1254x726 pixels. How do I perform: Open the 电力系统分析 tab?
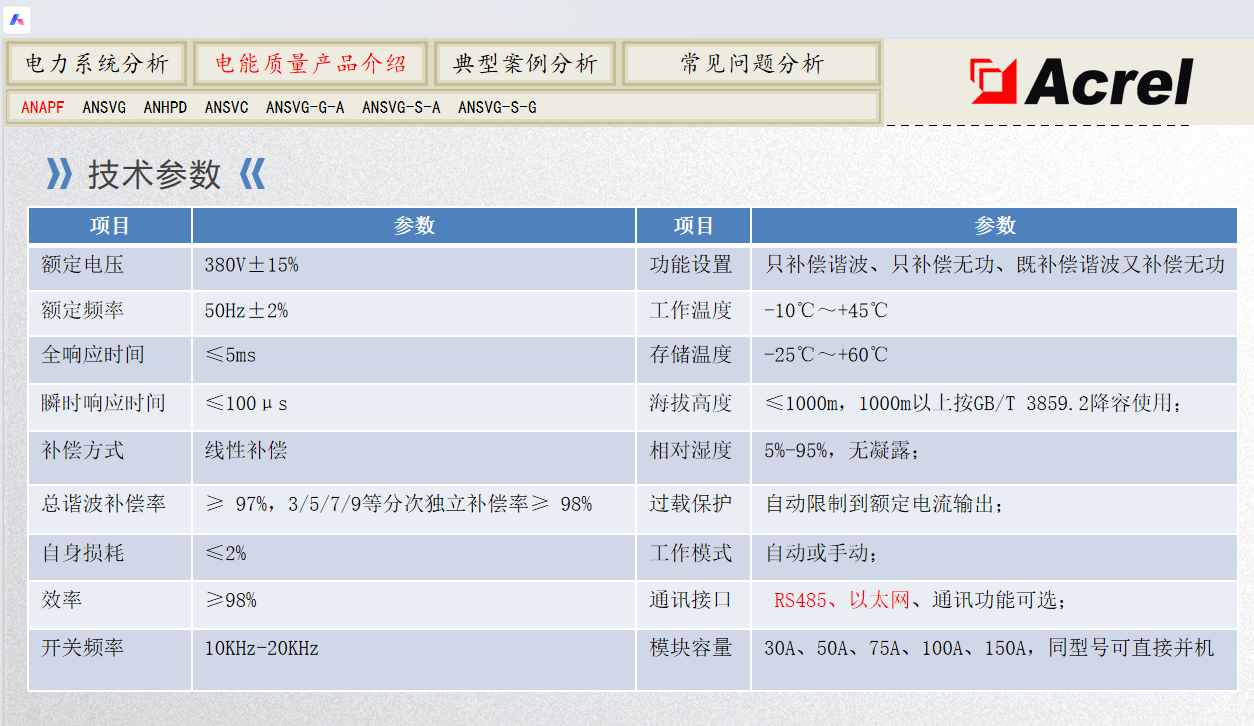[97, 64]
